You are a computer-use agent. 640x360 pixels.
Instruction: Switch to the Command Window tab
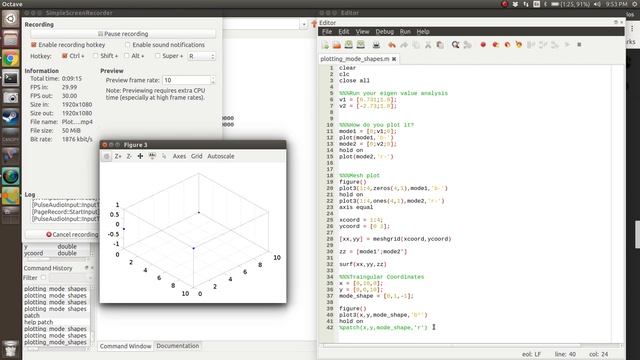(125, 346)
